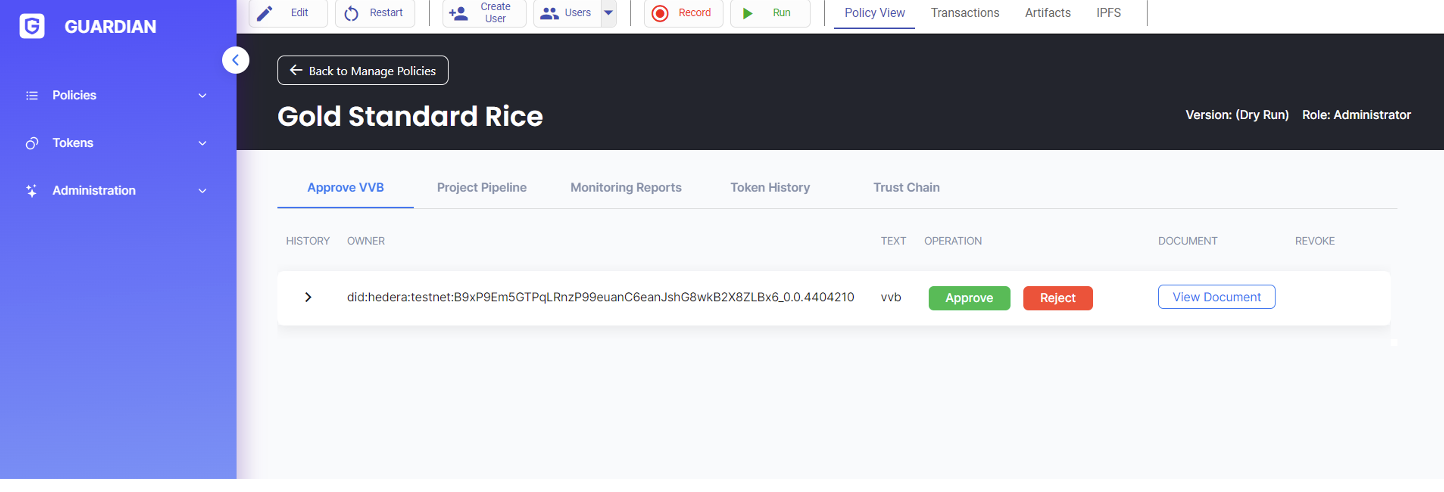Select the Monitoring Reports tab

click(x=625, y=187)
